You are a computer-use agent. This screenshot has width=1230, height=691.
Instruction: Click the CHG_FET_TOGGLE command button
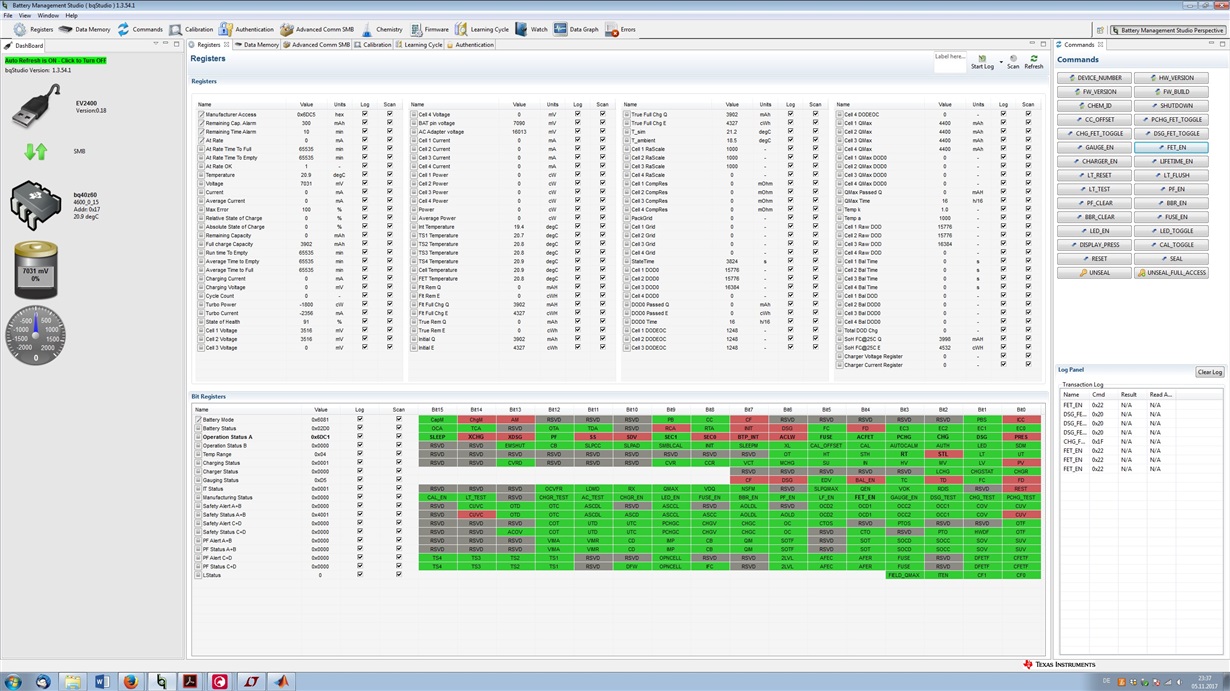click(x=1094, y=133)
